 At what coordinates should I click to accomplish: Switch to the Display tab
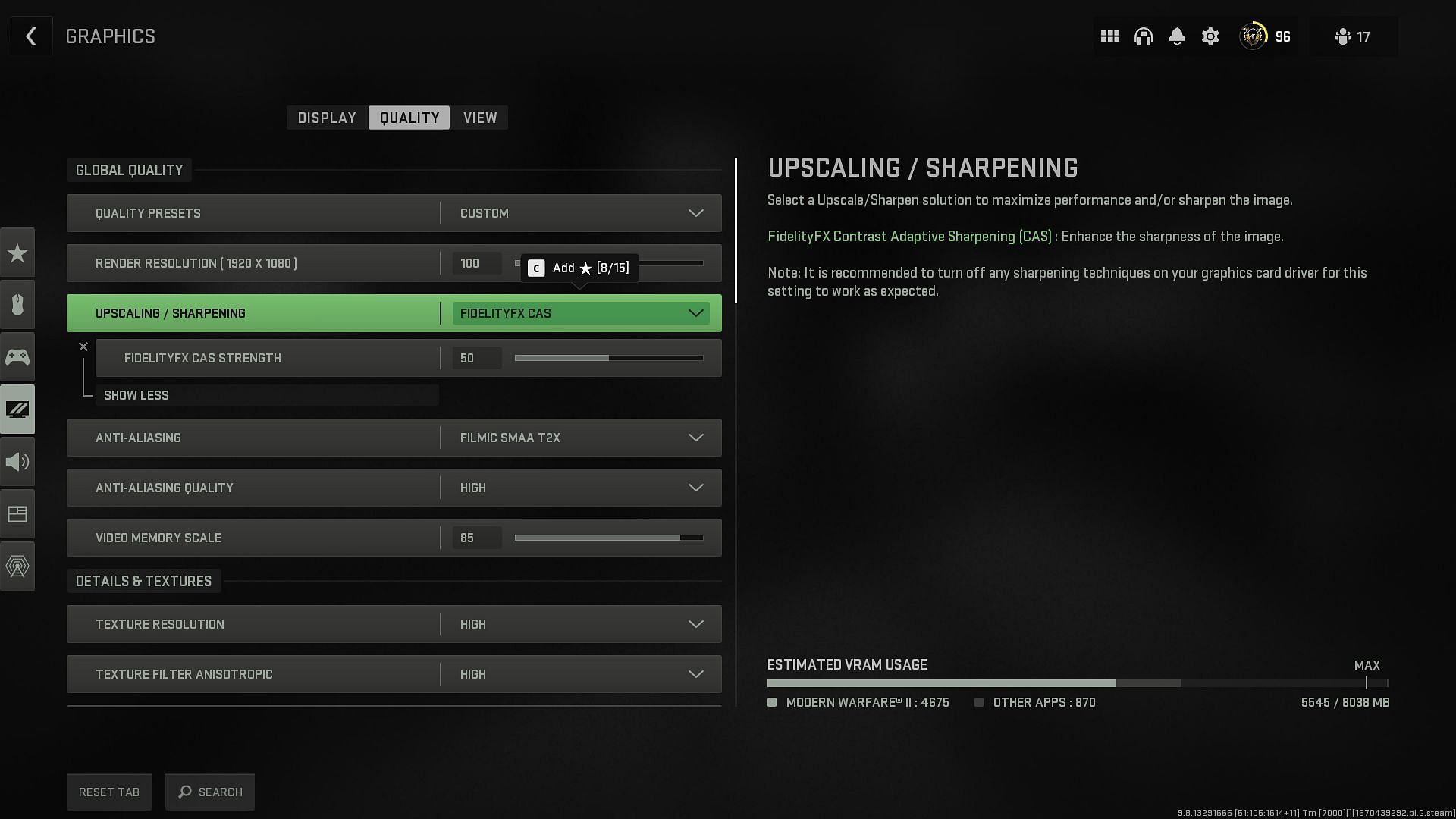click(x=327, y=118)
